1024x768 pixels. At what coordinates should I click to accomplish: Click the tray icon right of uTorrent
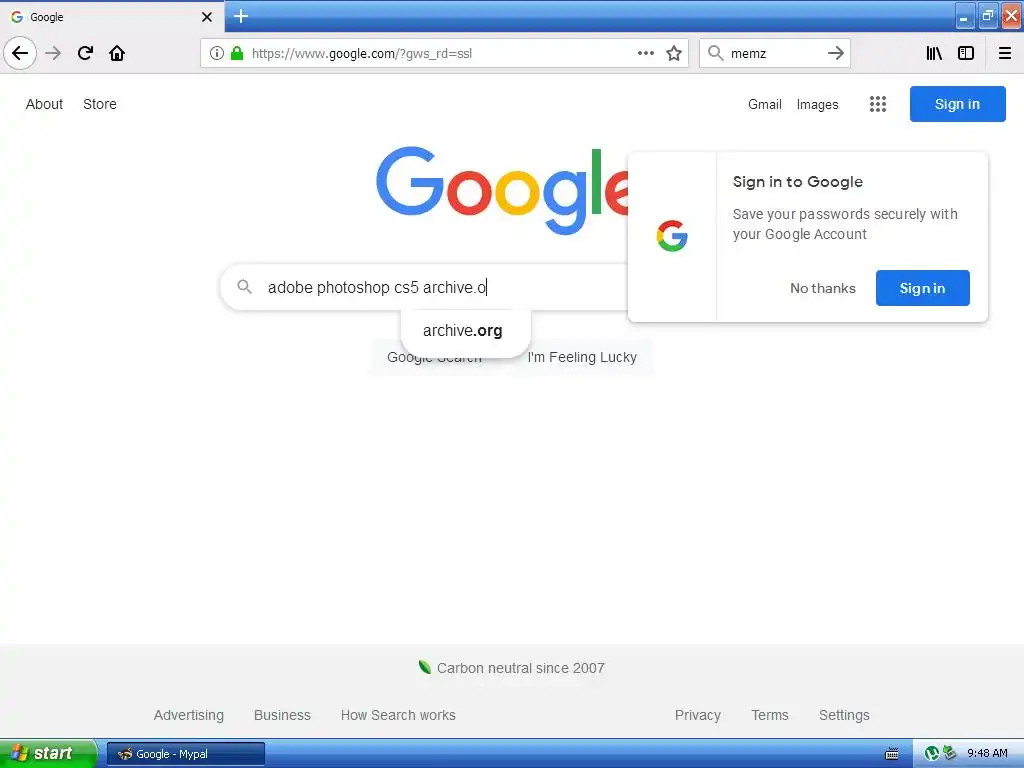950,753
